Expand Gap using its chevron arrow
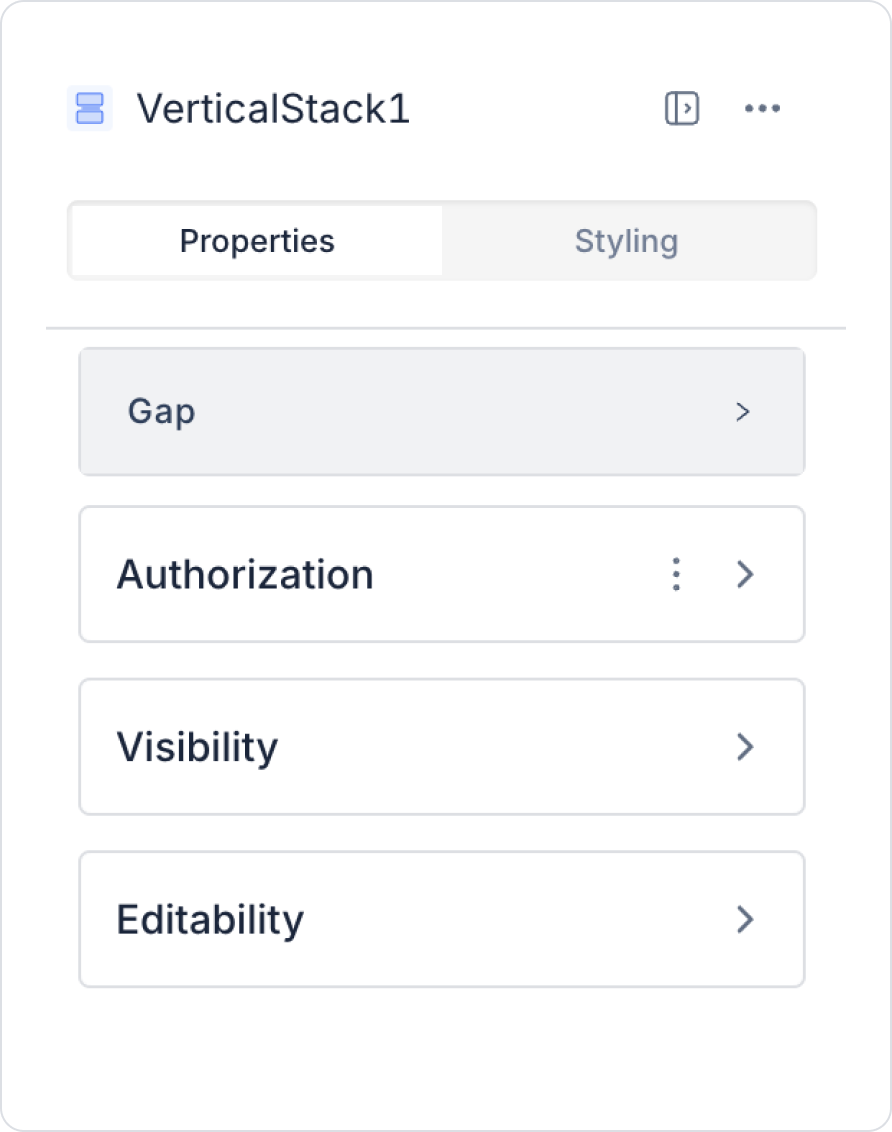Viewport: 892px width, 1132px height. point(743,411)
